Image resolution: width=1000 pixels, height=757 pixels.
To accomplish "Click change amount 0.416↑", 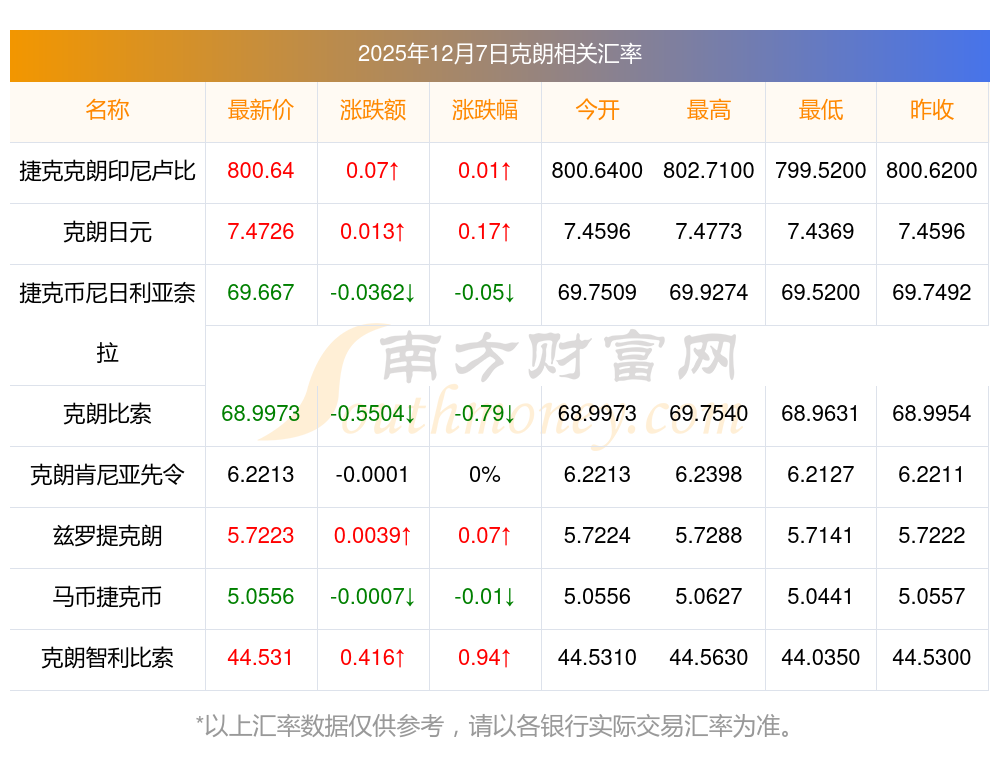I will pyautogui.click(x=372, y=658).
